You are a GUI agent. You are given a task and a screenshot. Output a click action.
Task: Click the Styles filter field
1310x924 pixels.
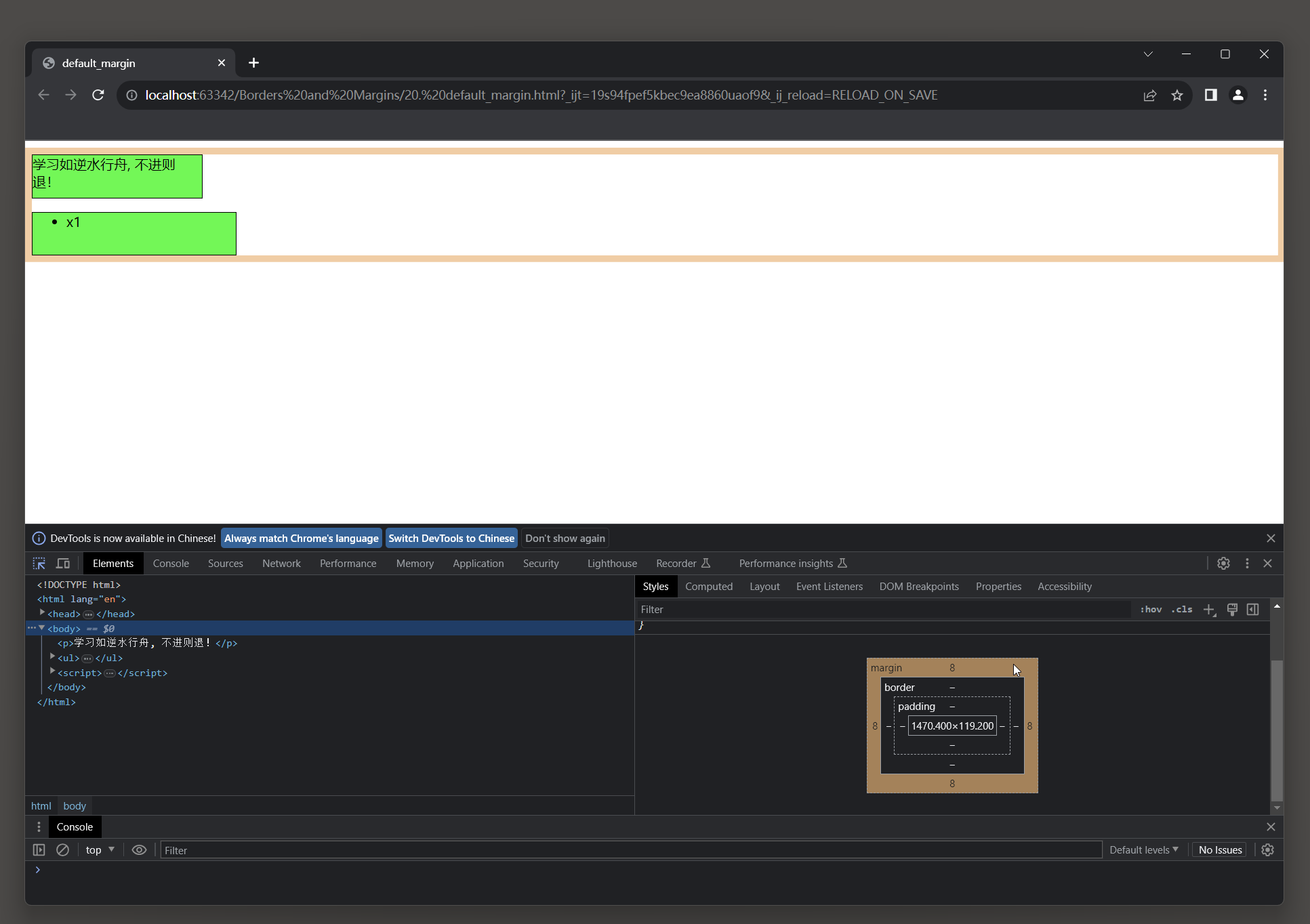tap(883, 610)
